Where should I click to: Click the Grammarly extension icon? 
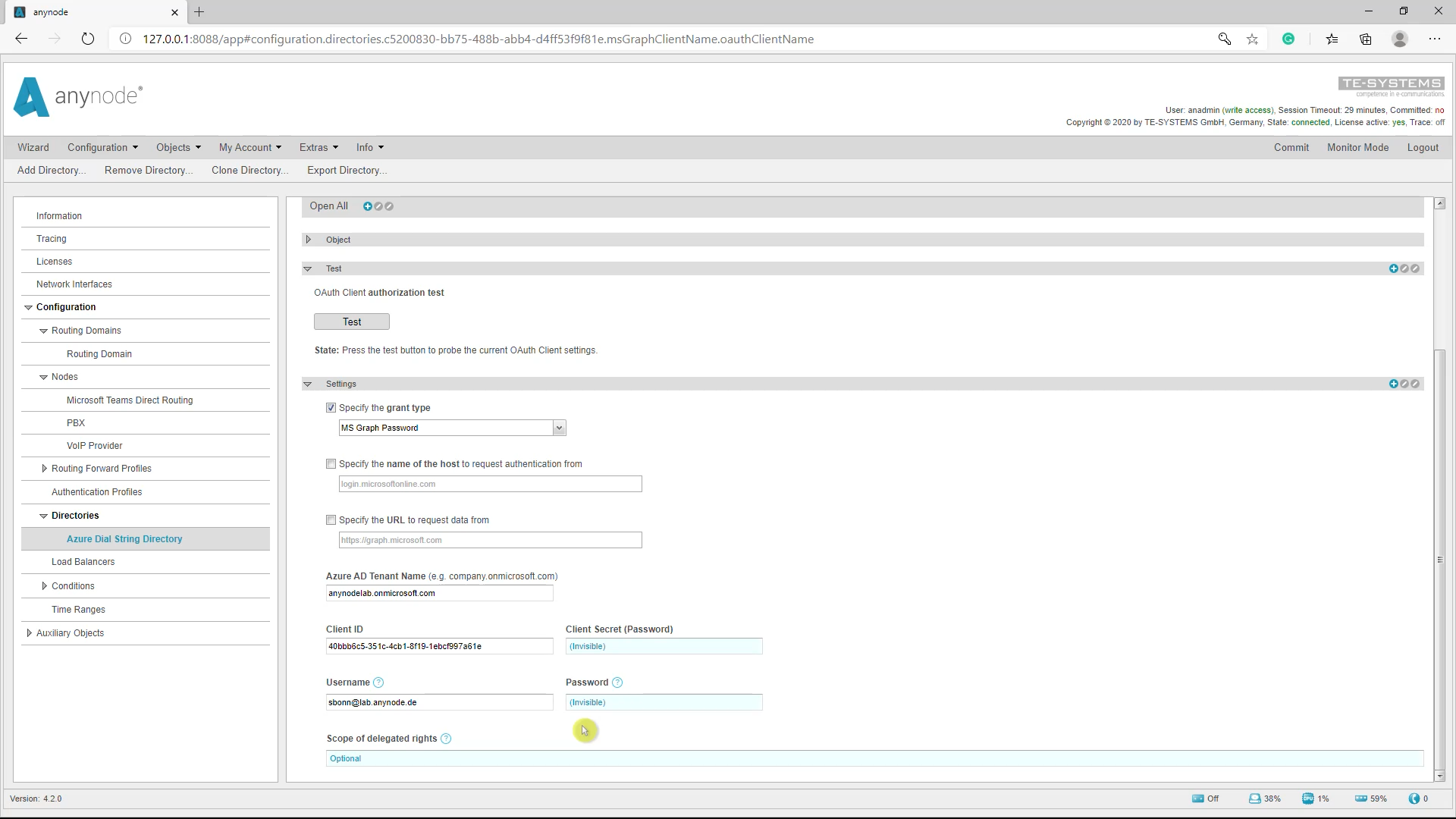1288,39
